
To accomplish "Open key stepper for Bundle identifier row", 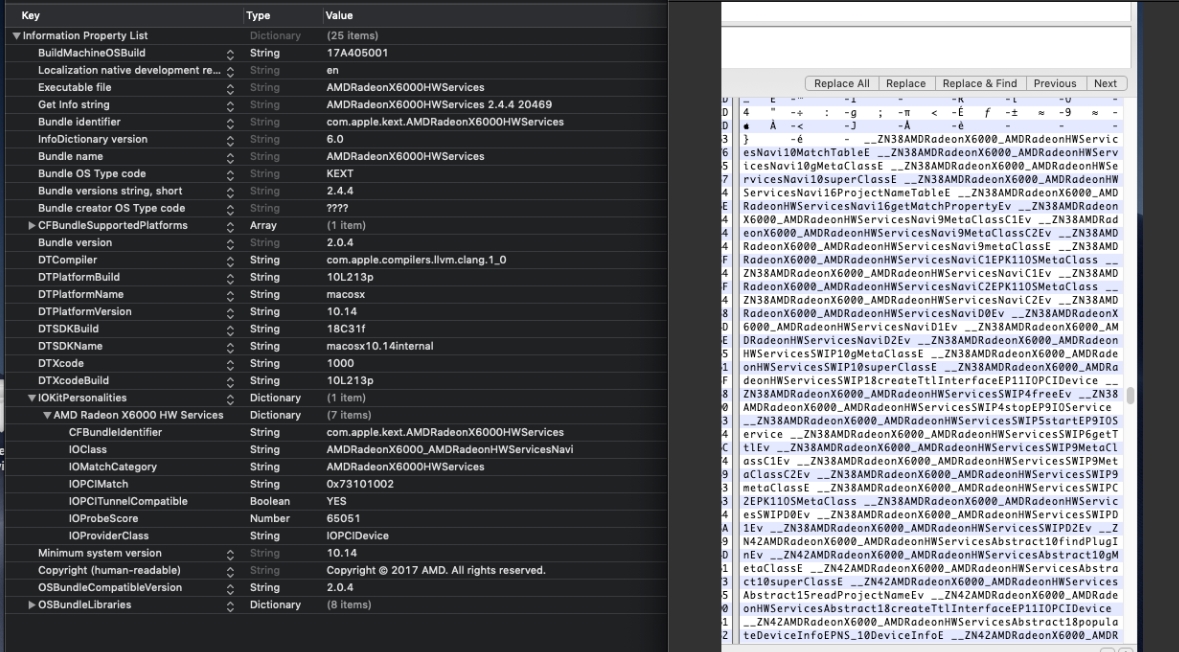I will (230, 123).
